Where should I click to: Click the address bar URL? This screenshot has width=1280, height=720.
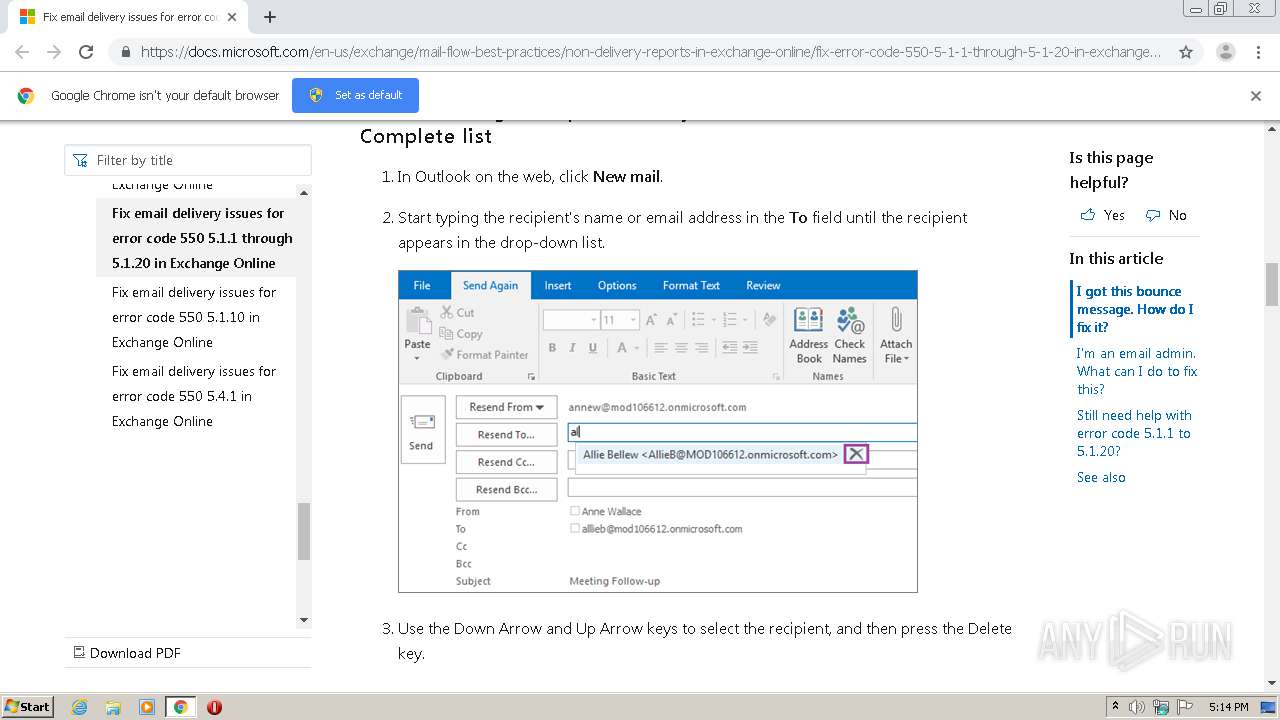[650, 52]
